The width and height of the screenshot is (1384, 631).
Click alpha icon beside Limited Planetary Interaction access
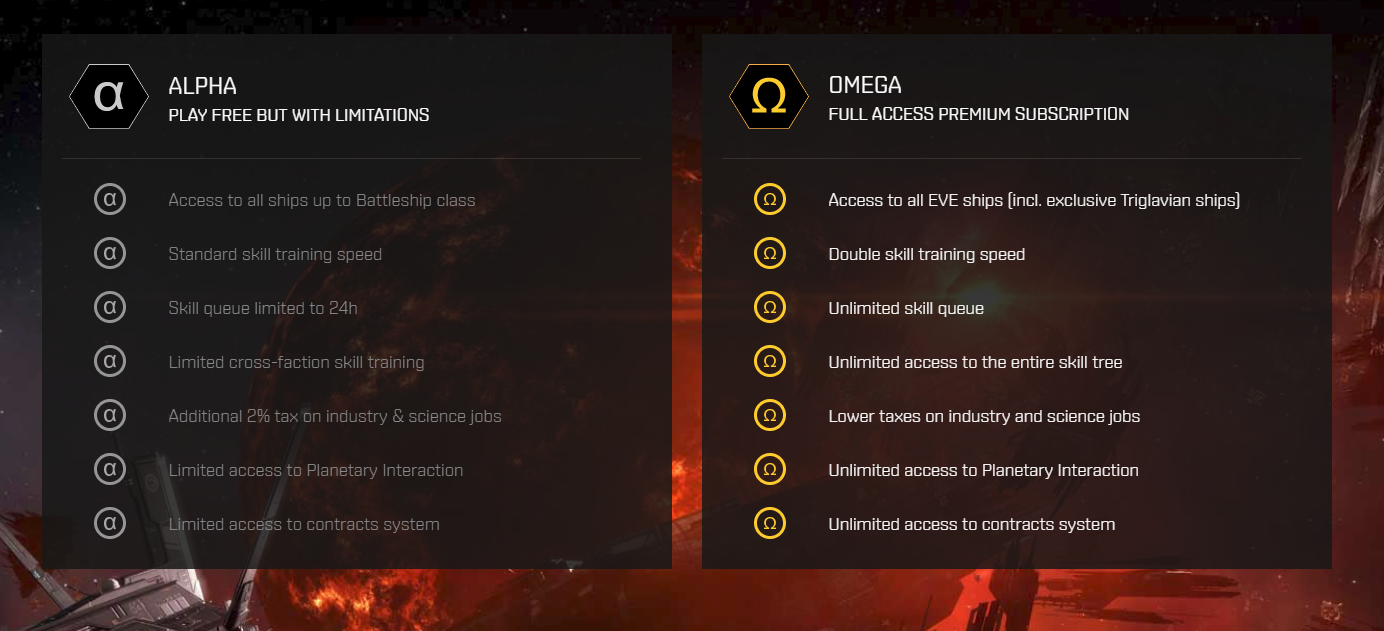(x=110, y=470)
